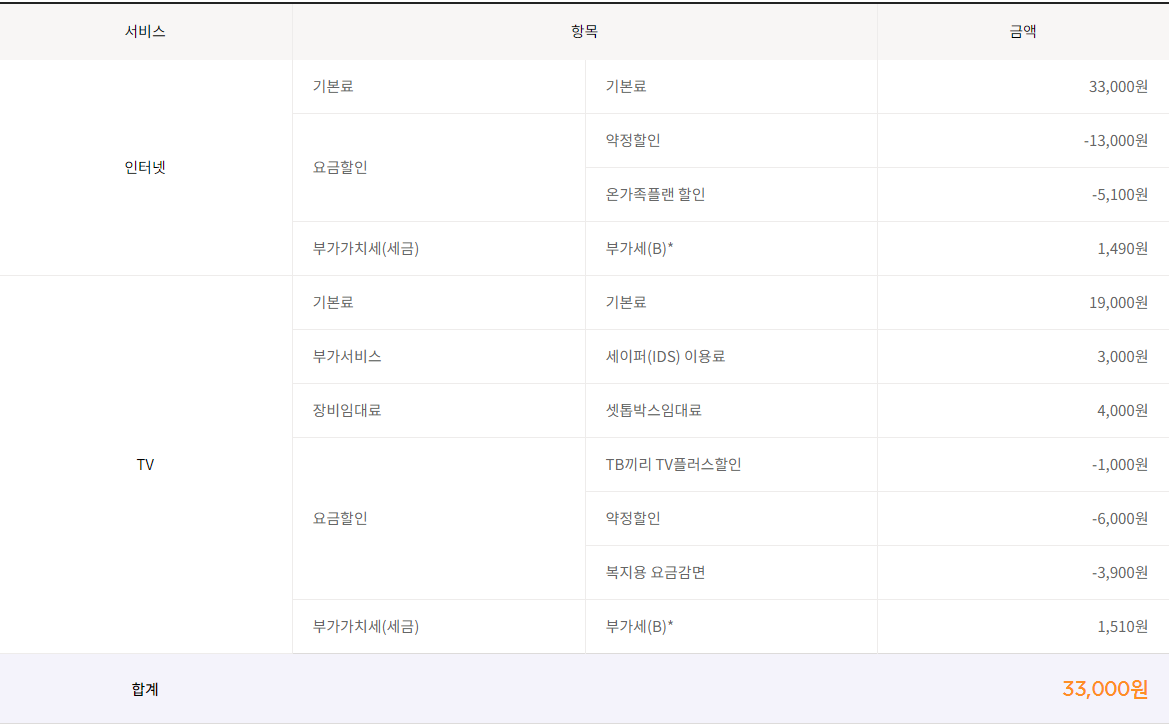Click the 복지용 요금감면 item
Screen dimensions: 1172x727
tap(655, 572)
